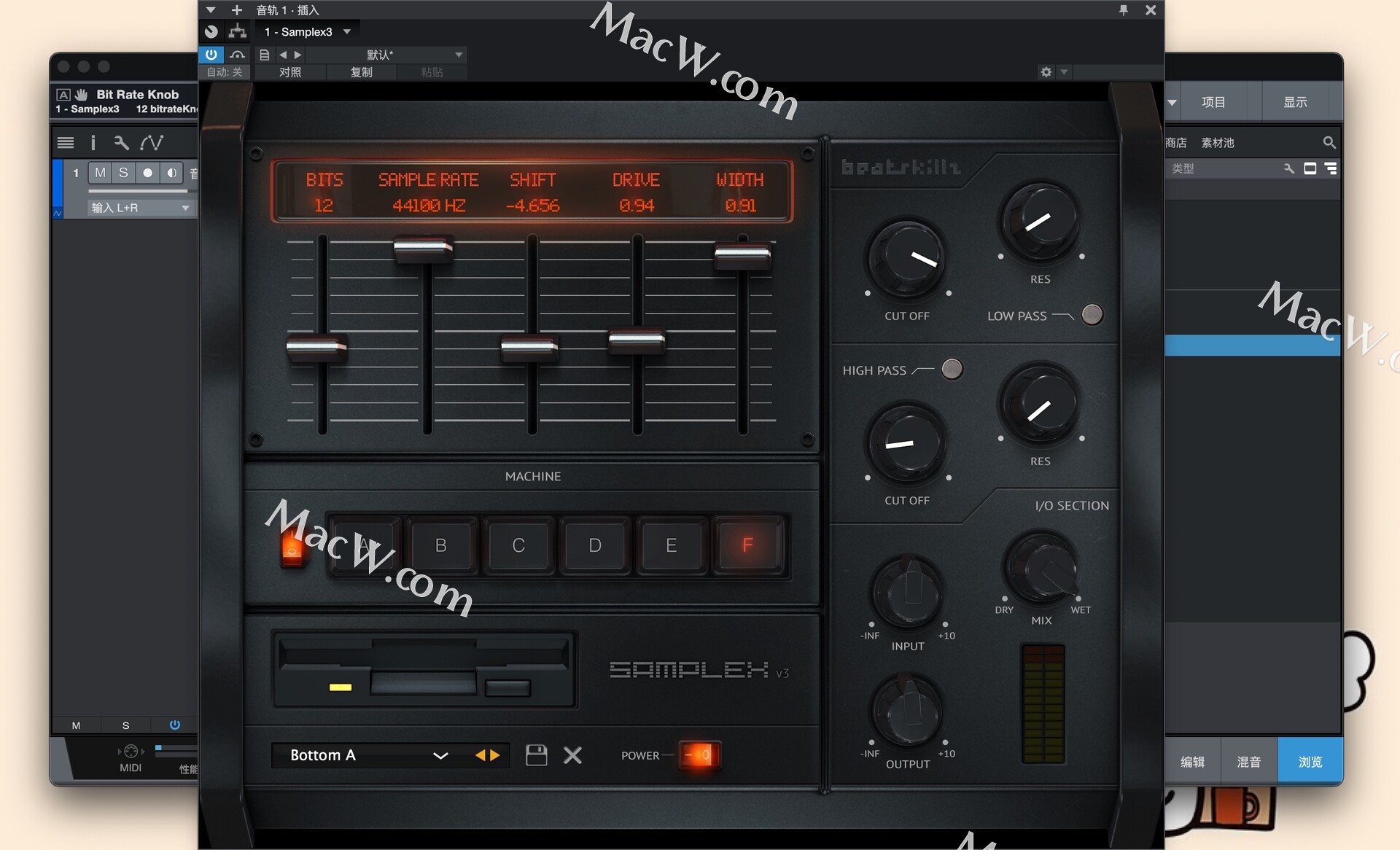Click the blue power icon at panel bottom

tap(175, 725)
